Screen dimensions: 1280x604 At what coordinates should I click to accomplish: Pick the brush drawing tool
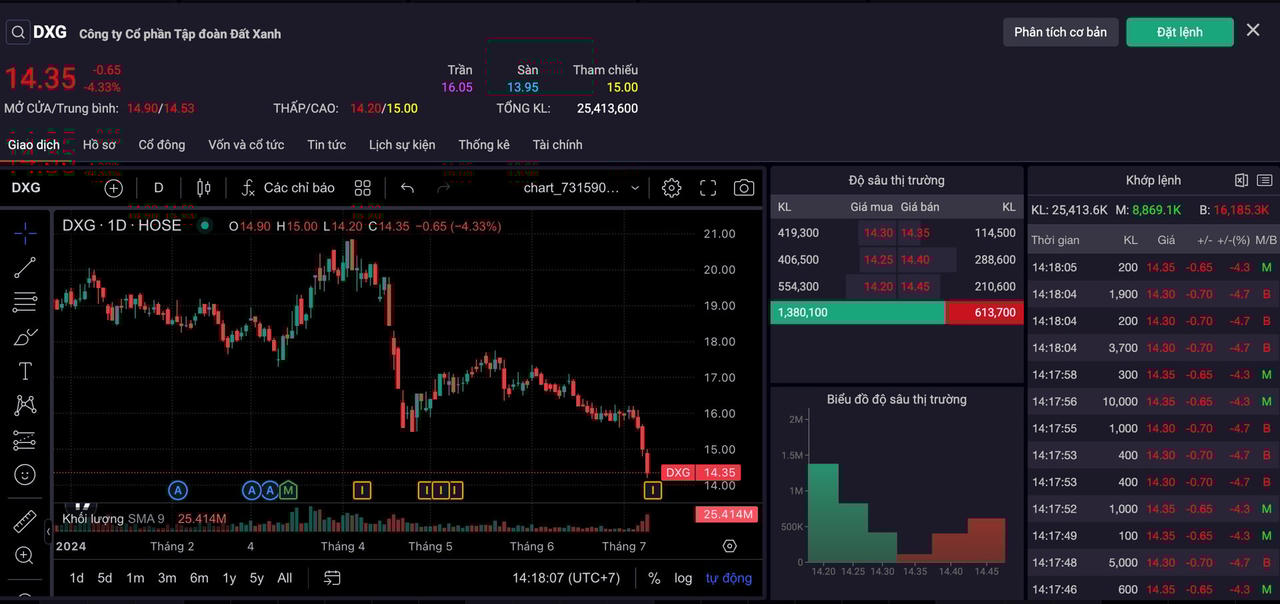tap(25, 337)
